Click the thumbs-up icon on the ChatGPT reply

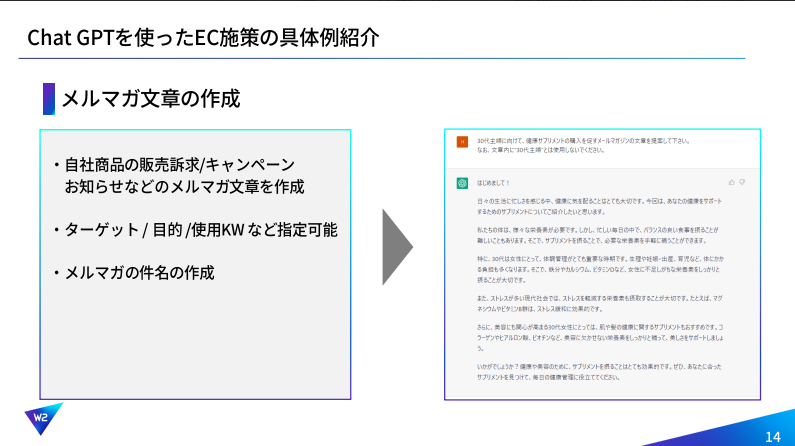point(731,182)
